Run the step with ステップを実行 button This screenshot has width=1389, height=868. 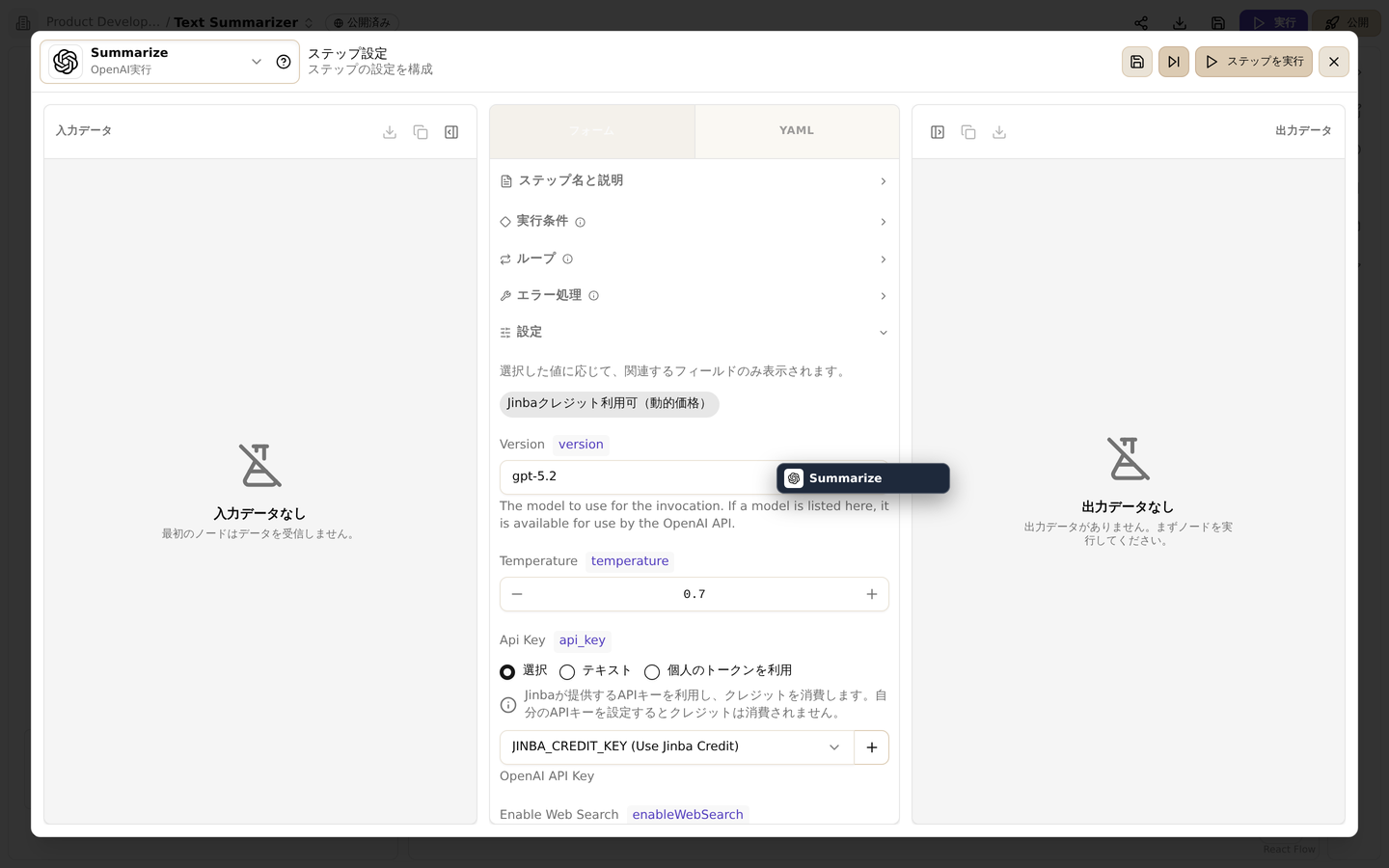[1254, 62]
